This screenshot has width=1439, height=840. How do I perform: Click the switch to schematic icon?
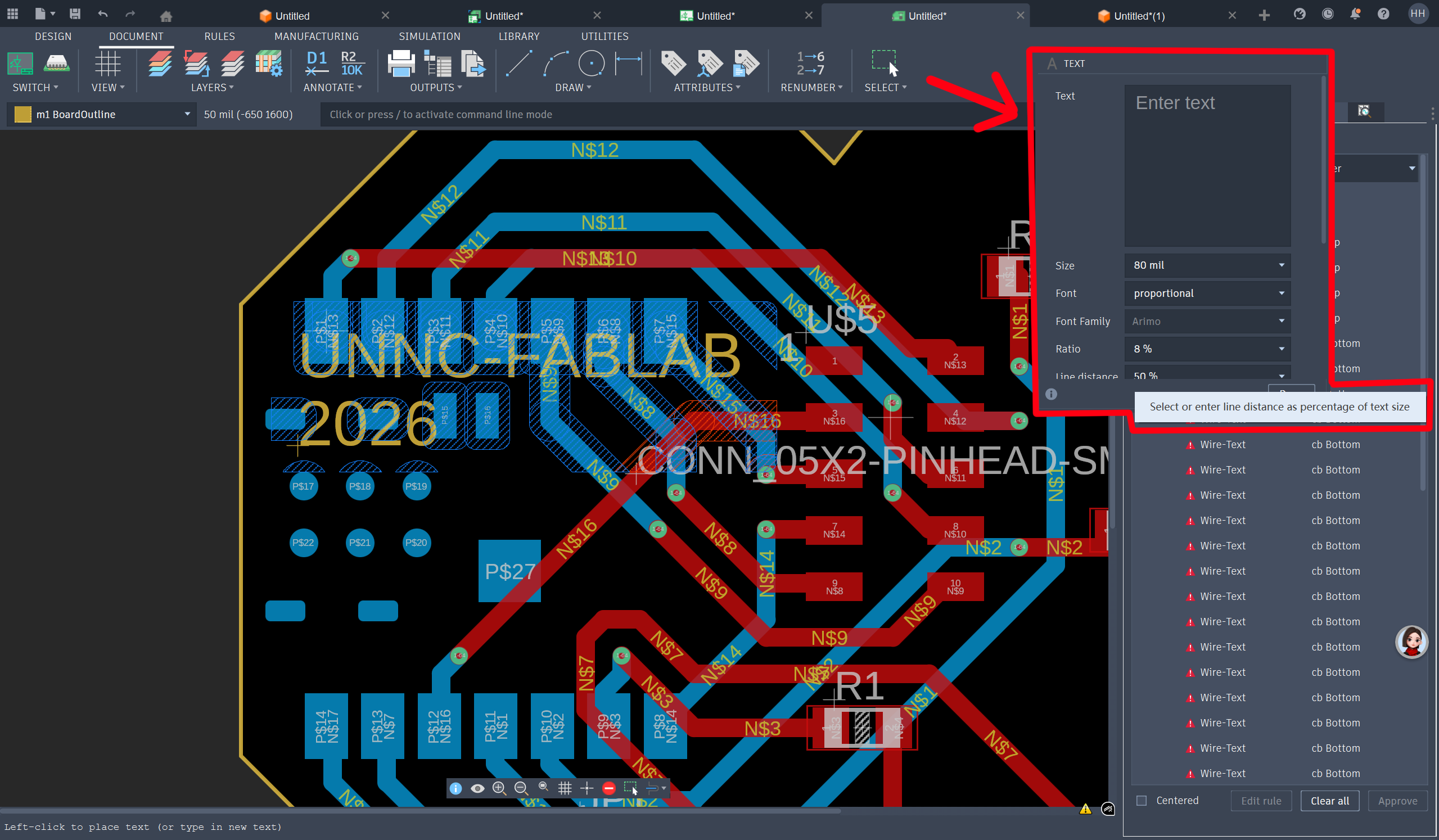click(x=20, y=63)
